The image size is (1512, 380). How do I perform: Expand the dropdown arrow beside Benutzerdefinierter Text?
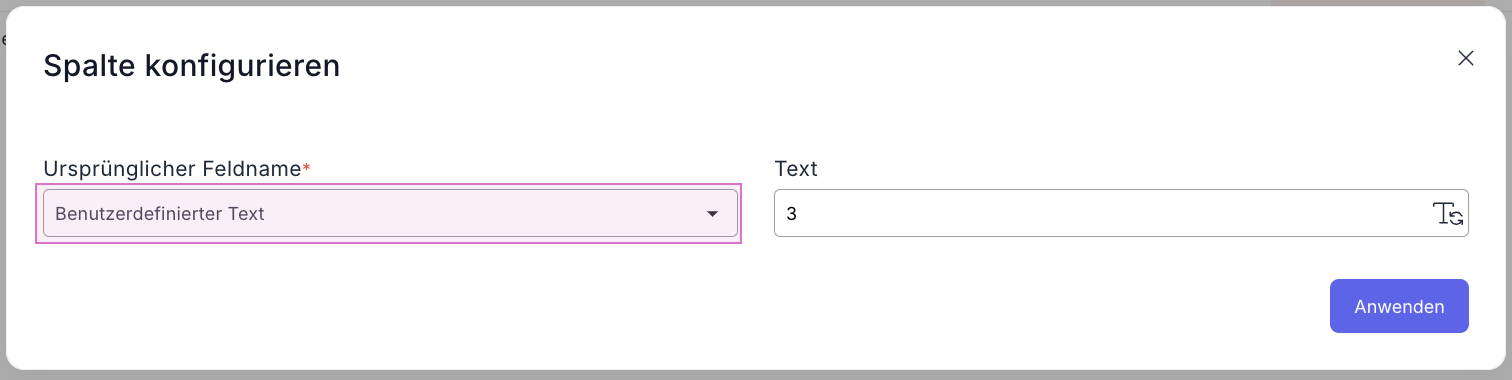pos(712,214)
